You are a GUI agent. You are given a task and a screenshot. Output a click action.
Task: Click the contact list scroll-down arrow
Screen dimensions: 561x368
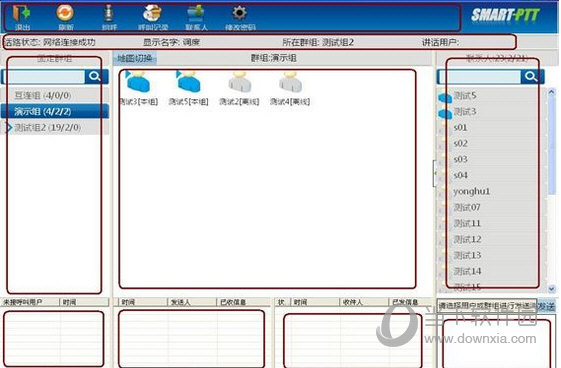551,288
